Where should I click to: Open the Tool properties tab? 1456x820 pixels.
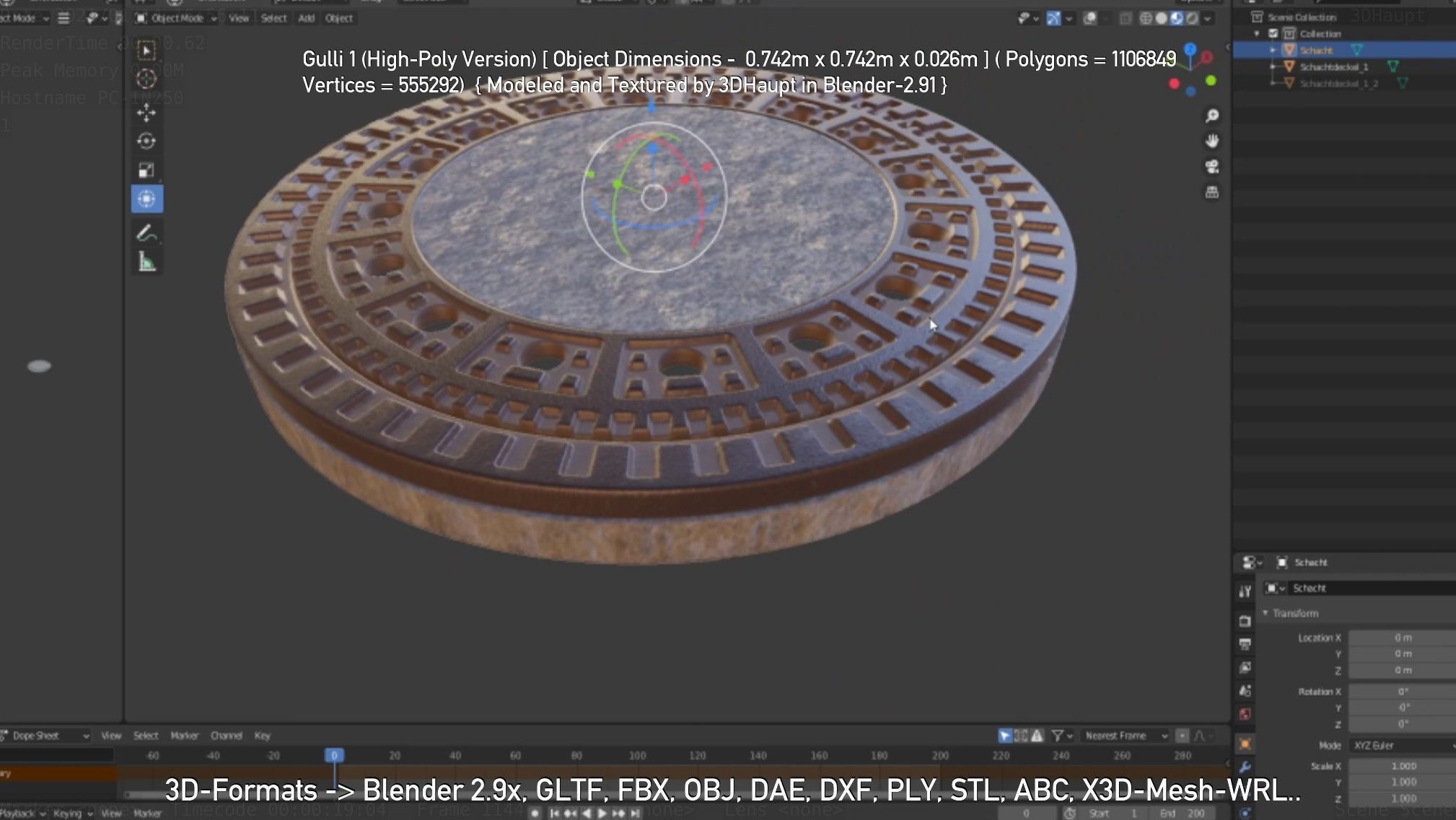1245,592
